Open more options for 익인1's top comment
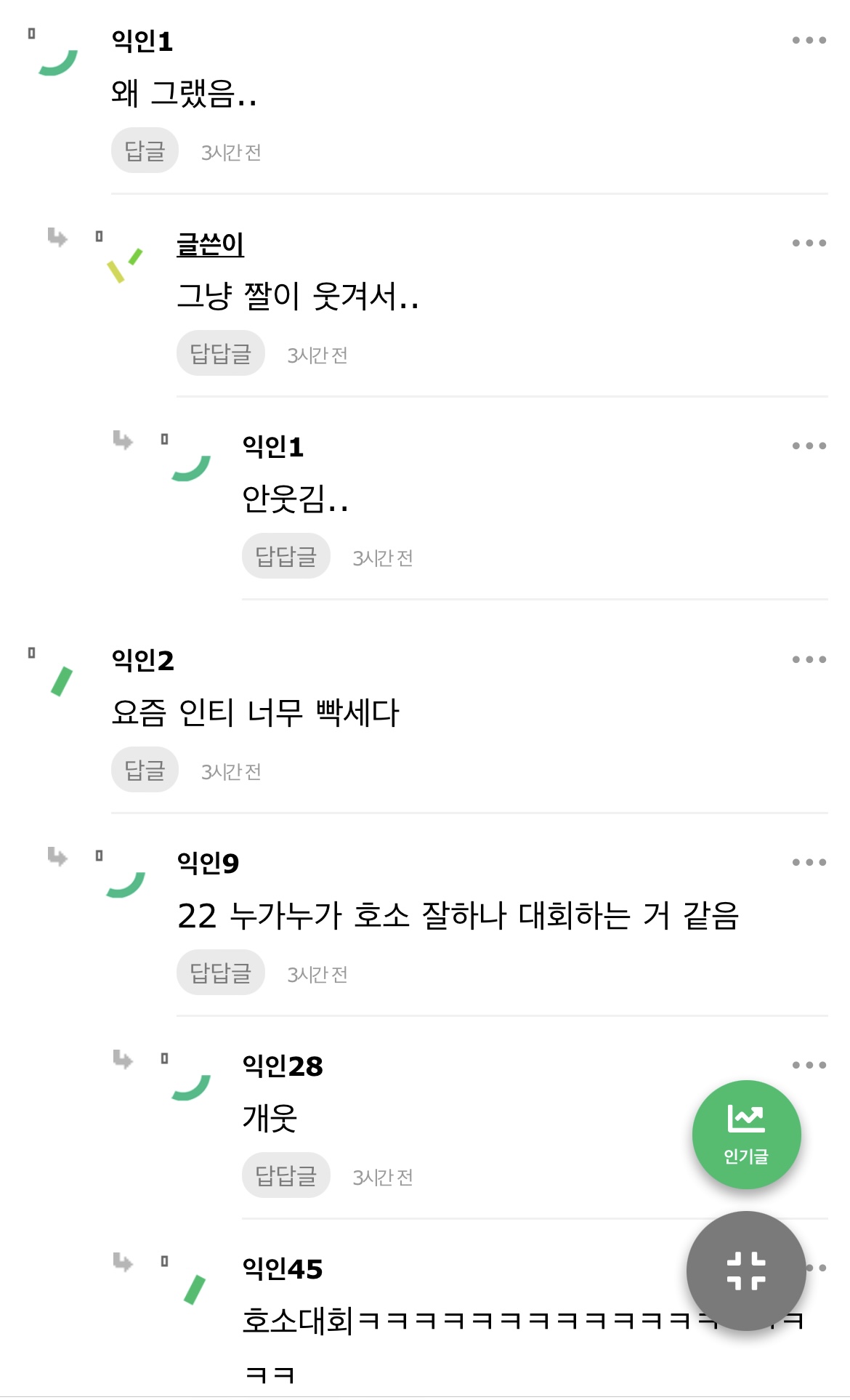 coord(809,41)
